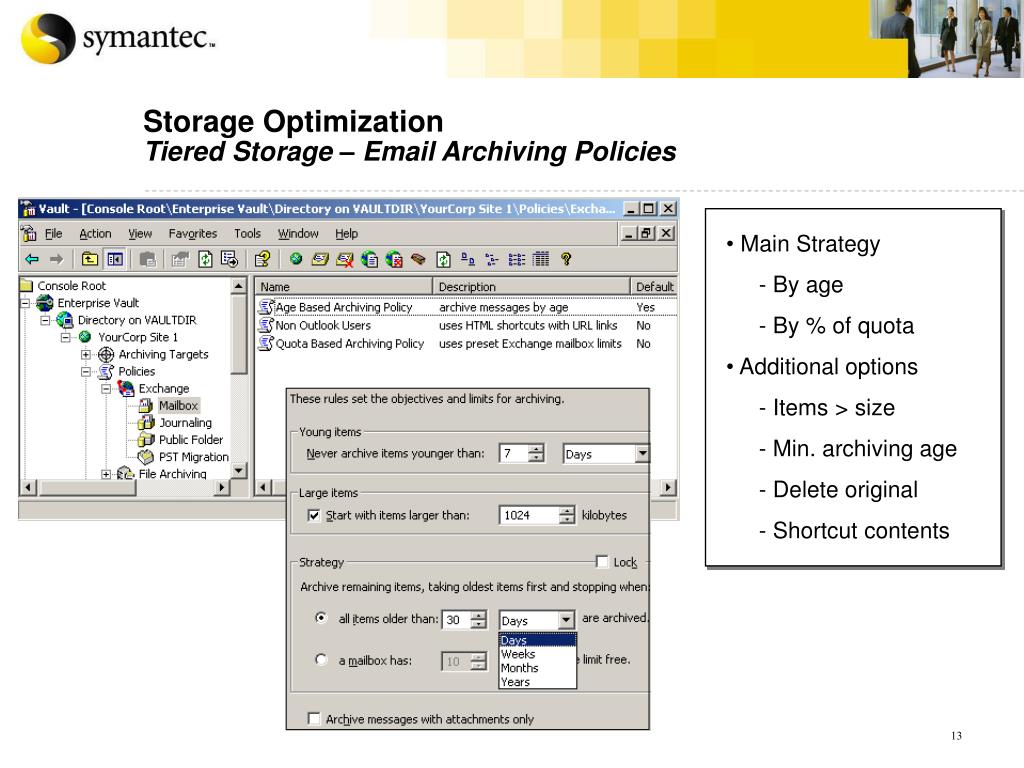Click the Back arrow toolbar icon

(x=32, y=259)
